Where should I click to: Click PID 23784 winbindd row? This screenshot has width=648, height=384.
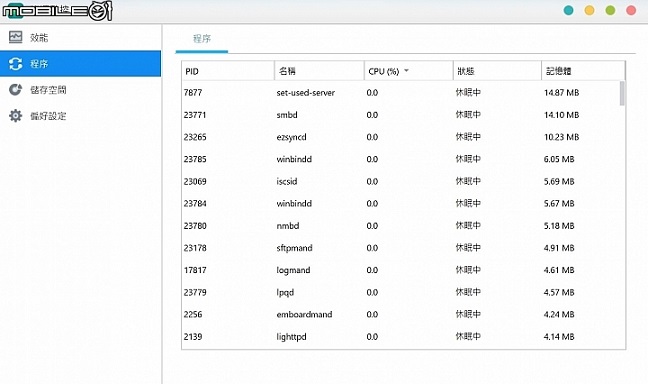coord(403,203)
